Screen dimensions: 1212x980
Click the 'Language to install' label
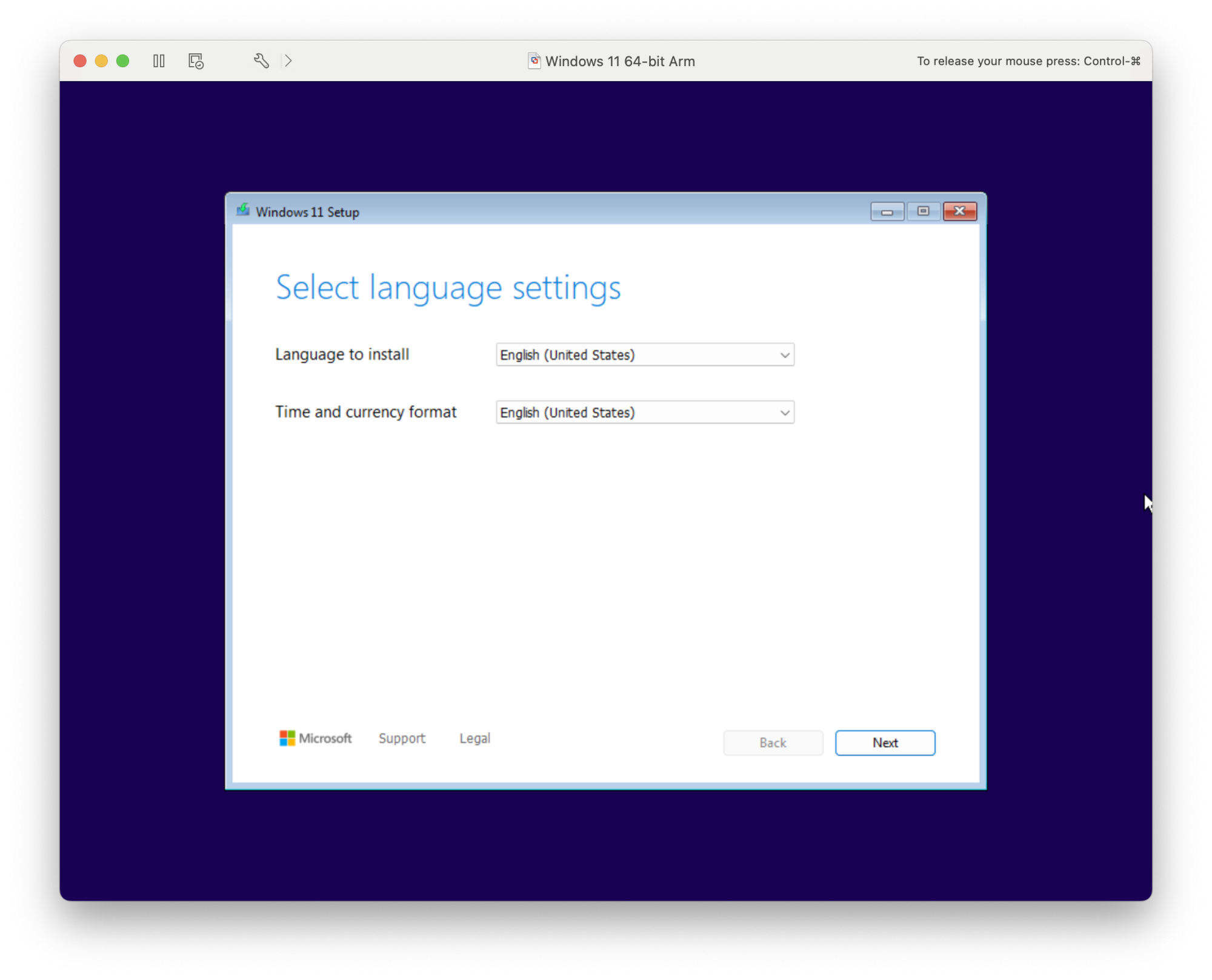[x=342, y=354]
